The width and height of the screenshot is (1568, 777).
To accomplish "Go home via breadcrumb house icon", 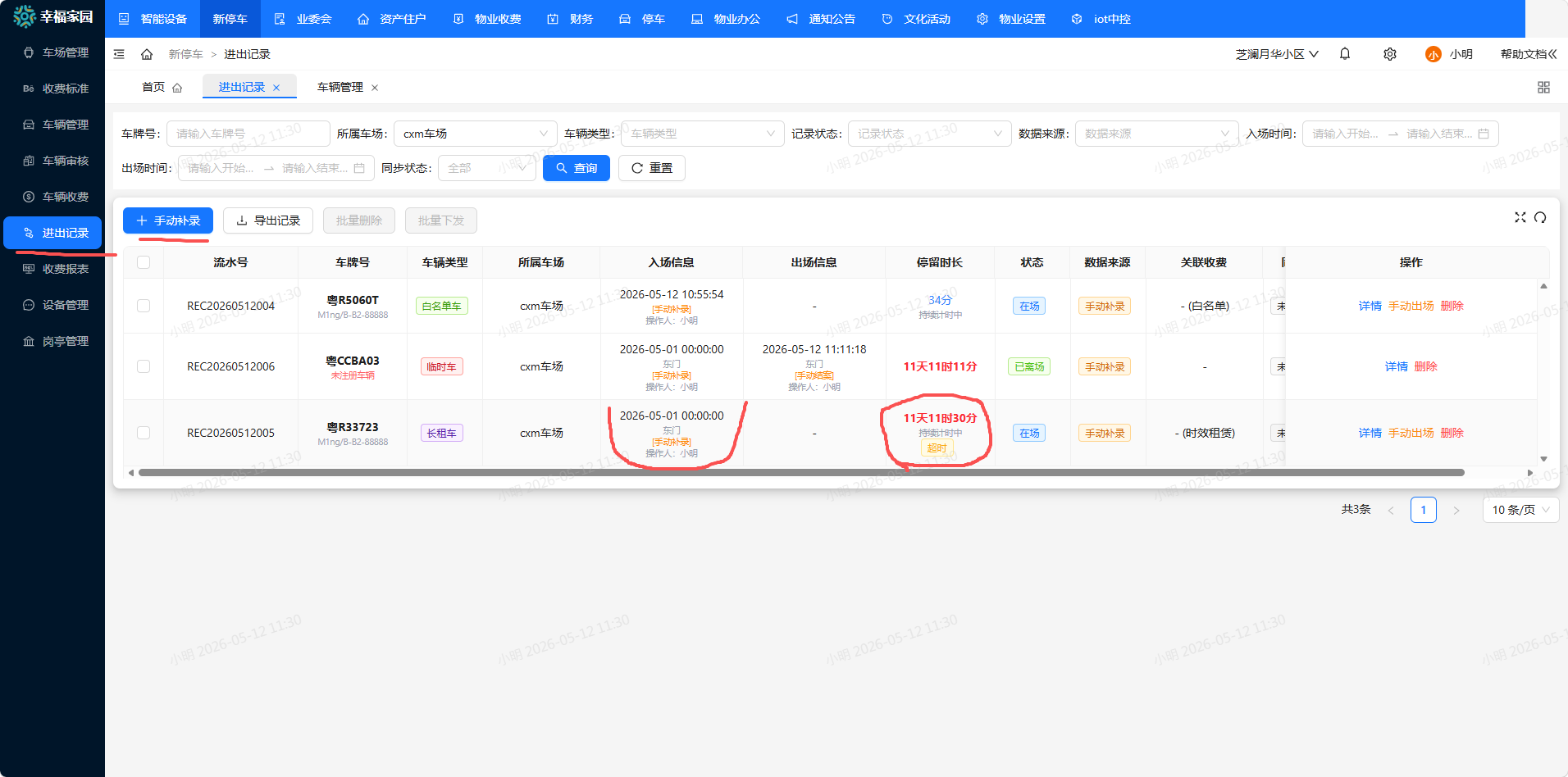I will pos(147,54).
